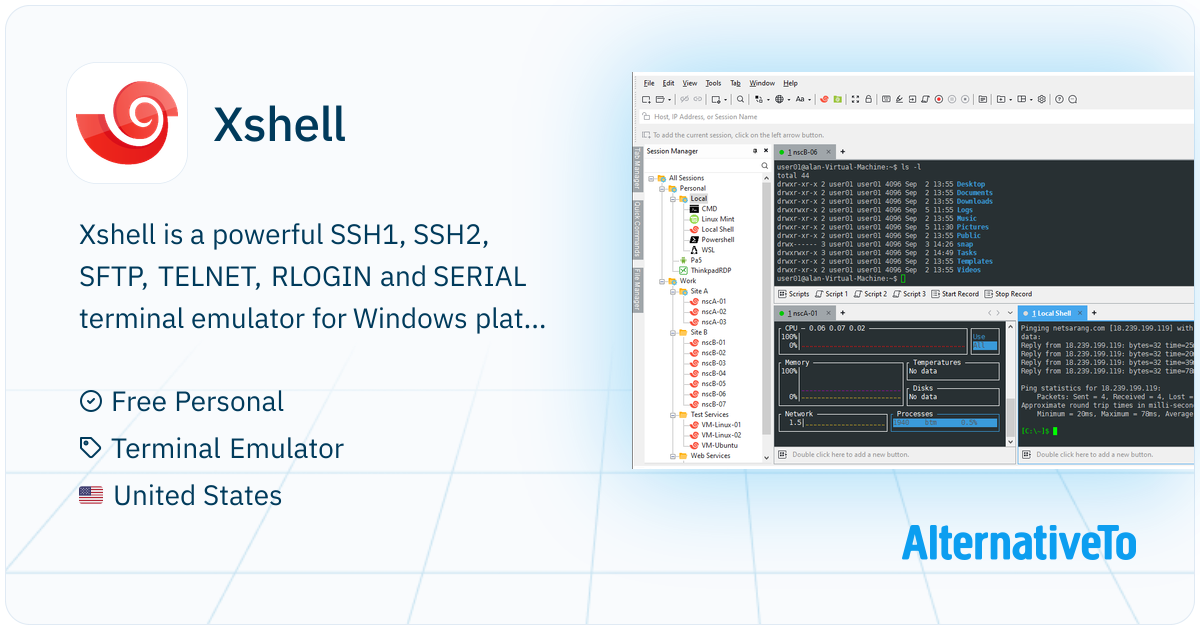Screen dimensions: 1200x630
Task: Add new tab next to nscB-06
Action: click(842, 151)
